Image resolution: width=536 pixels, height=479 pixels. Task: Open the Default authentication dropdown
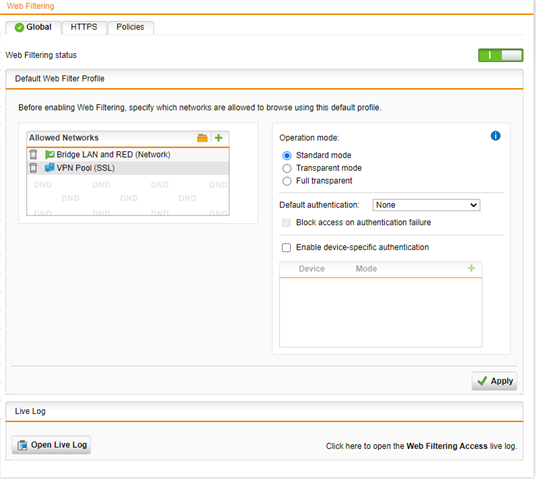coord(426,205)
